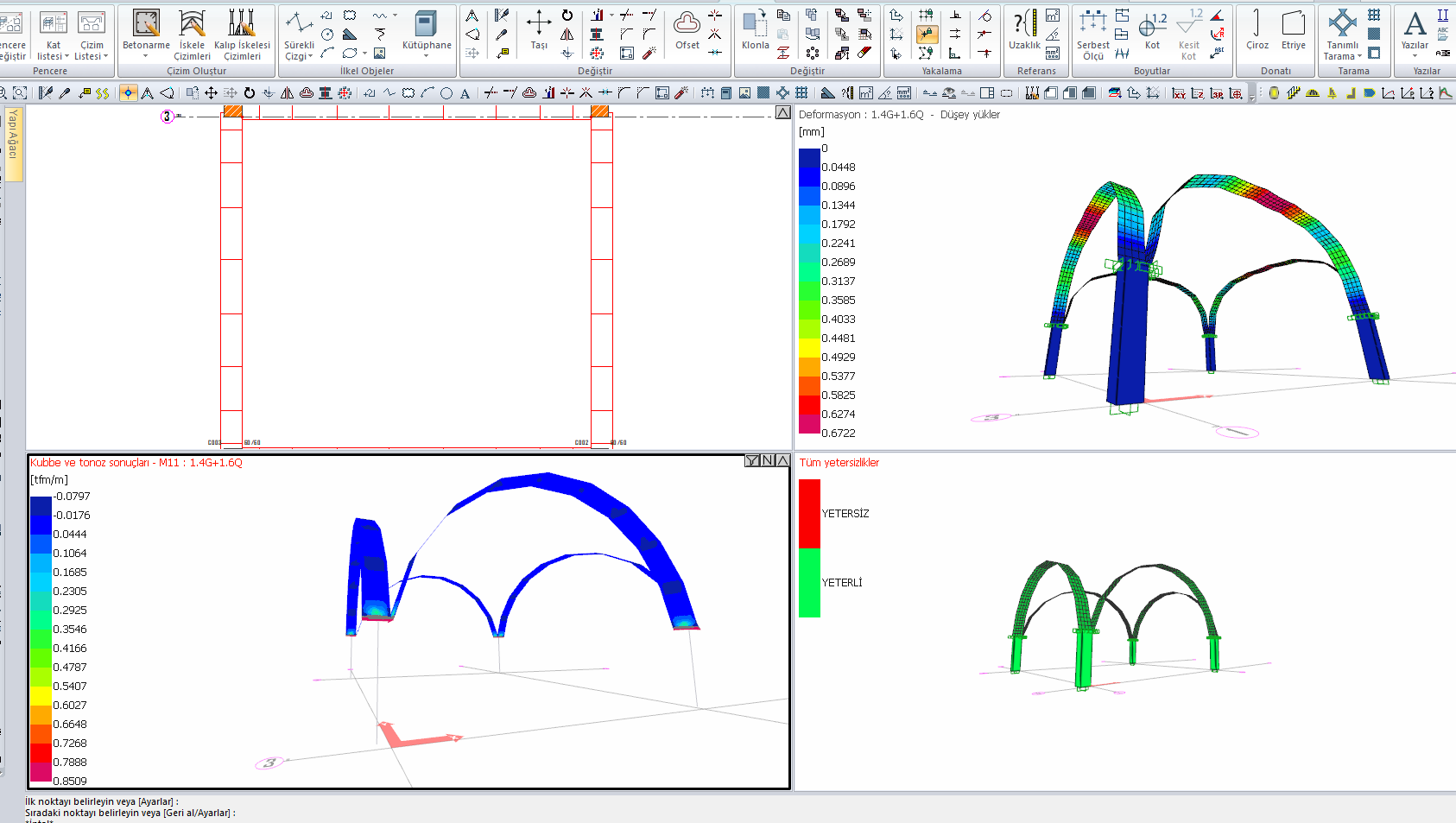Screen dimensions: 1456x823
Task: Select the Sürekli Çizgi polyline tool
Action: 299,35
